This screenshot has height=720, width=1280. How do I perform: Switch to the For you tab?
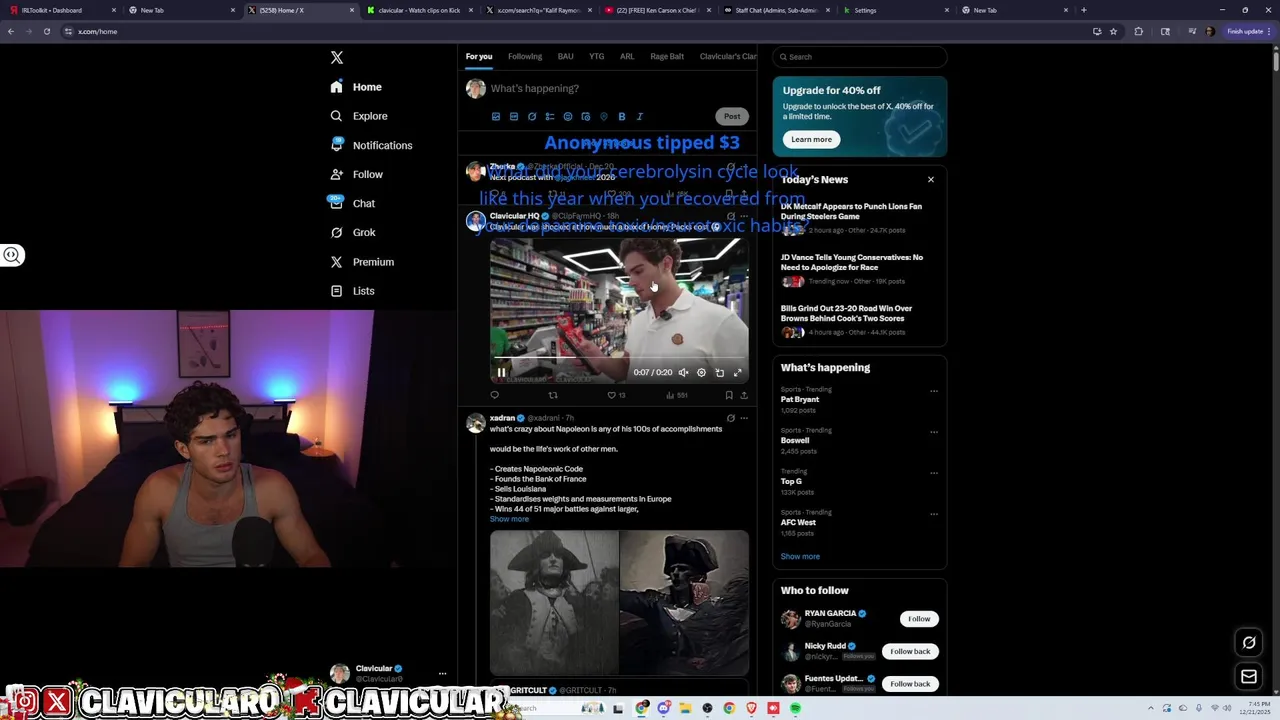click(x=479, y=57)
